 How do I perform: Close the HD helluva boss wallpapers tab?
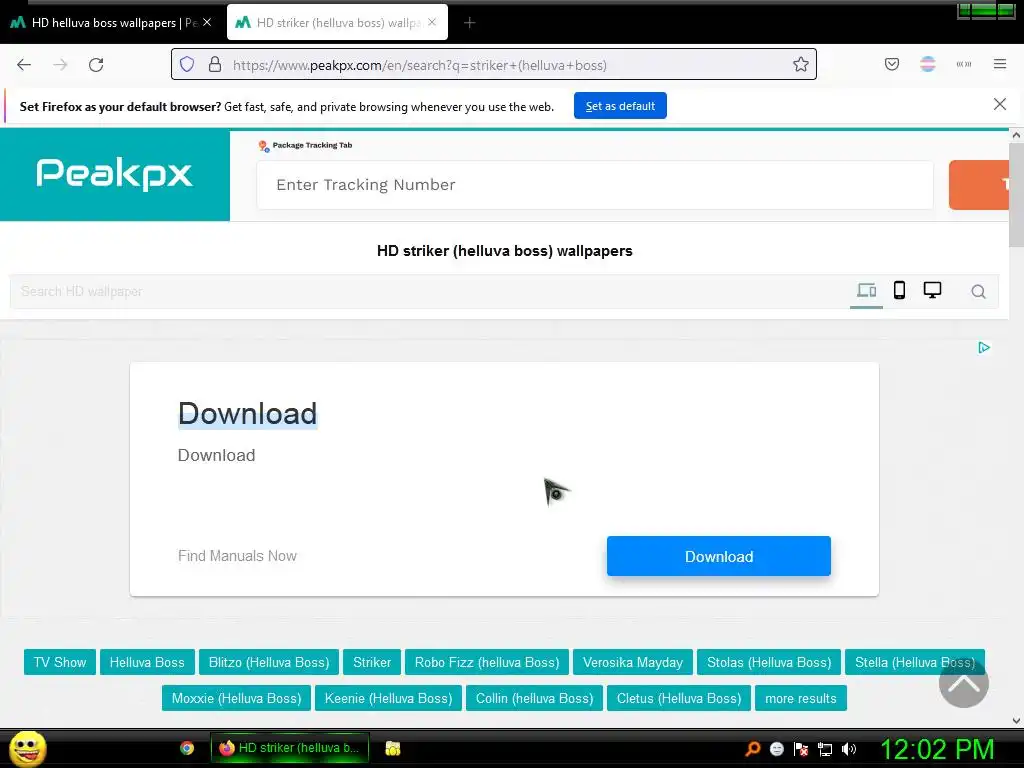coord(207,22)
